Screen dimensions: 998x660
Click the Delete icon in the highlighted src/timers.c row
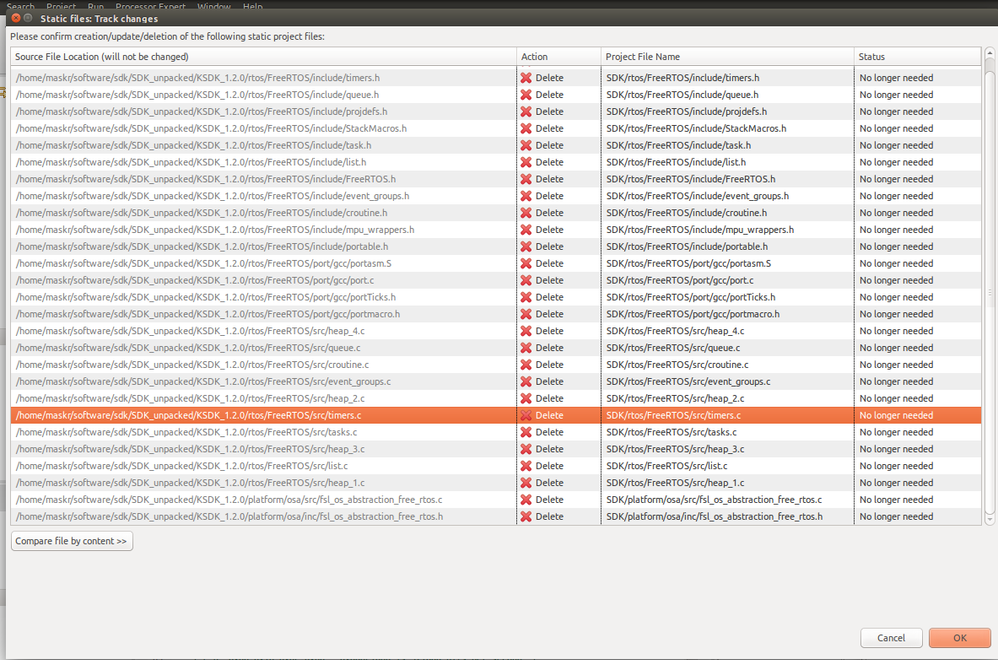point(526,415)
